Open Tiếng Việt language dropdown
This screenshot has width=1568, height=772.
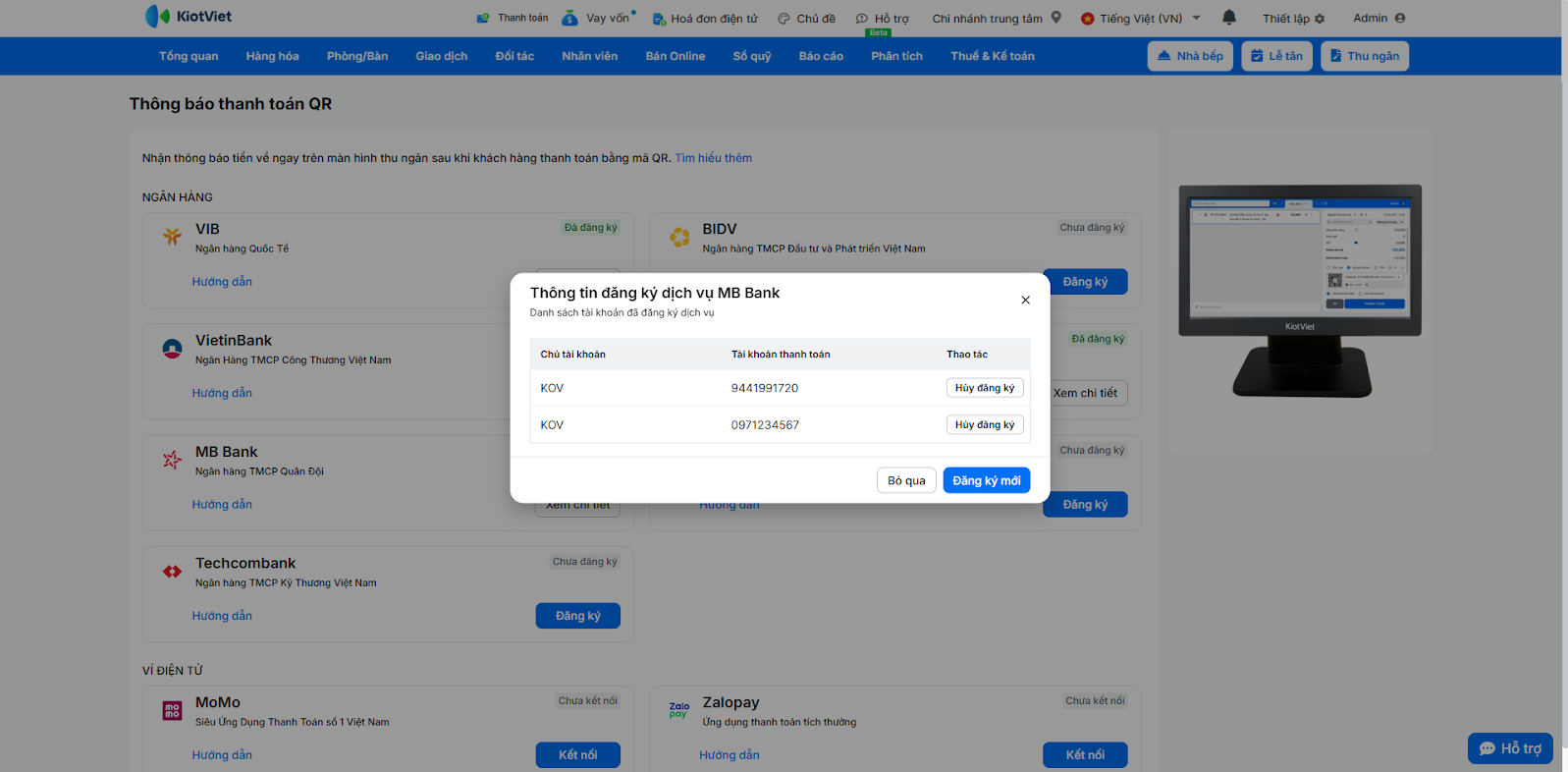pos(1141,18)
